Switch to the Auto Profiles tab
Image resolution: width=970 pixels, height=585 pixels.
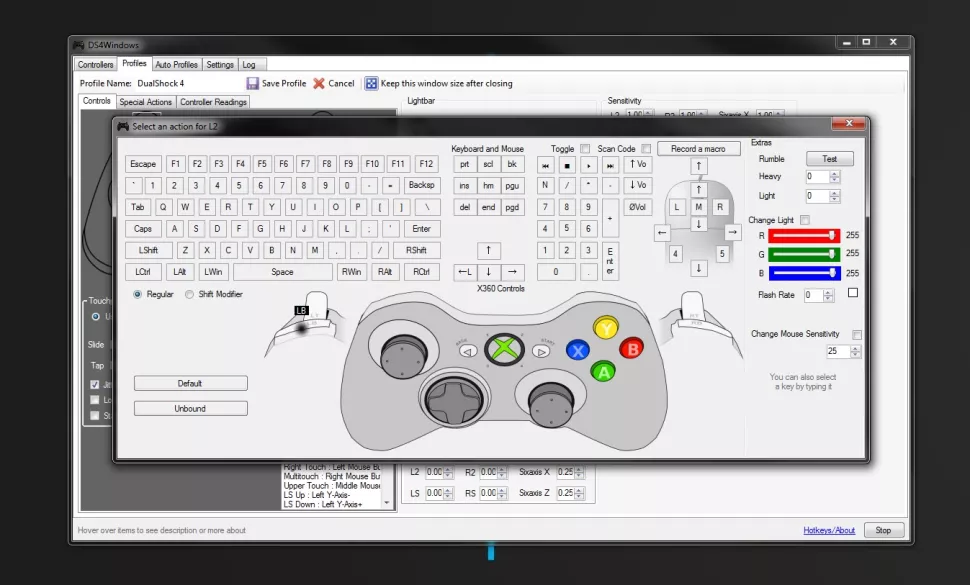click(x=176, y=65)
